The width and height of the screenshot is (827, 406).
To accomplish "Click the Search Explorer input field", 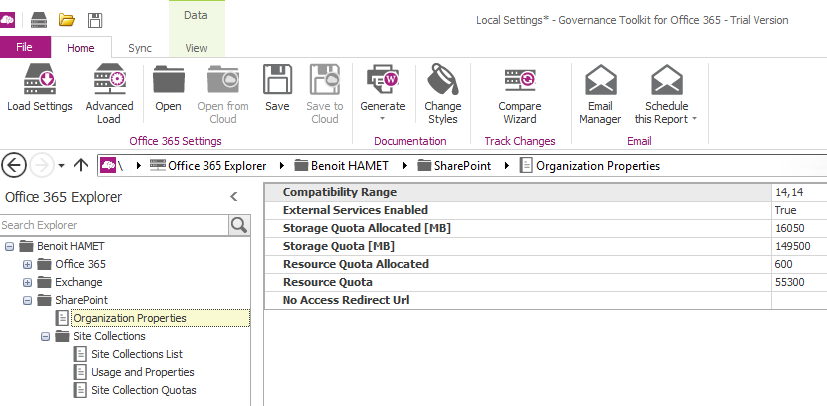I will coord(113,225).
